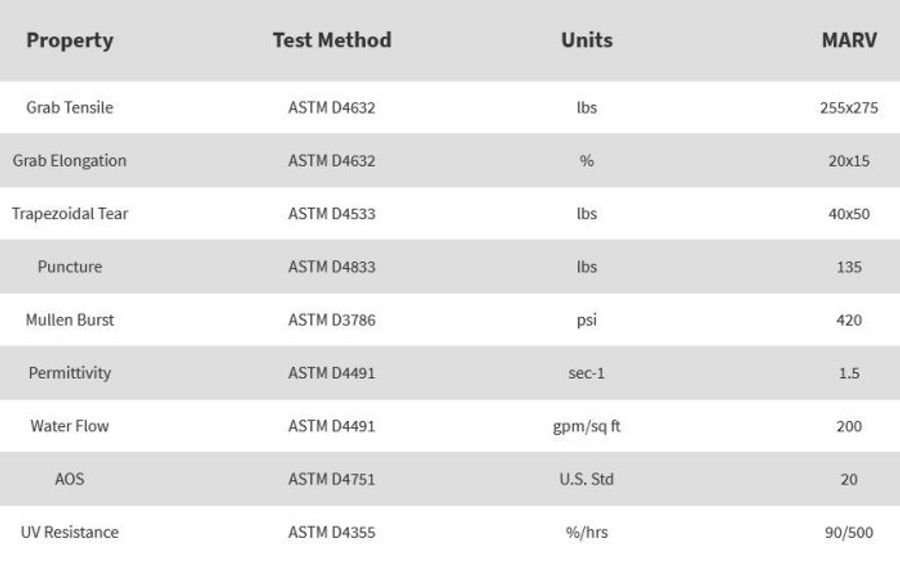This screenshot has width=900, height=567.
Task: Click the ASTM D3786 test method cell
Action: coord(331,320)
